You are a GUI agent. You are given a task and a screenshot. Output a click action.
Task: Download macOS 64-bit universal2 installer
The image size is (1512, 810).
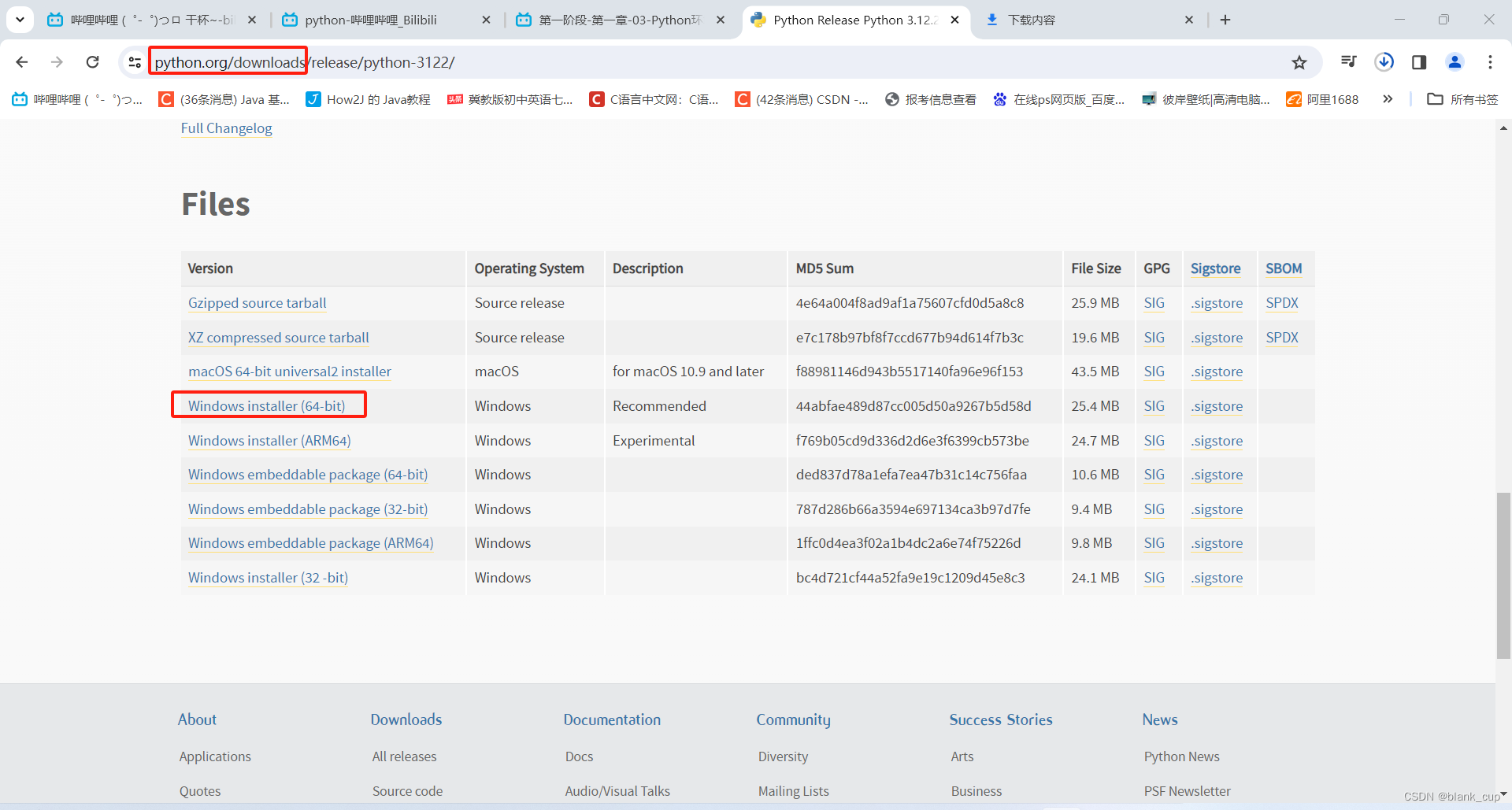289,372
